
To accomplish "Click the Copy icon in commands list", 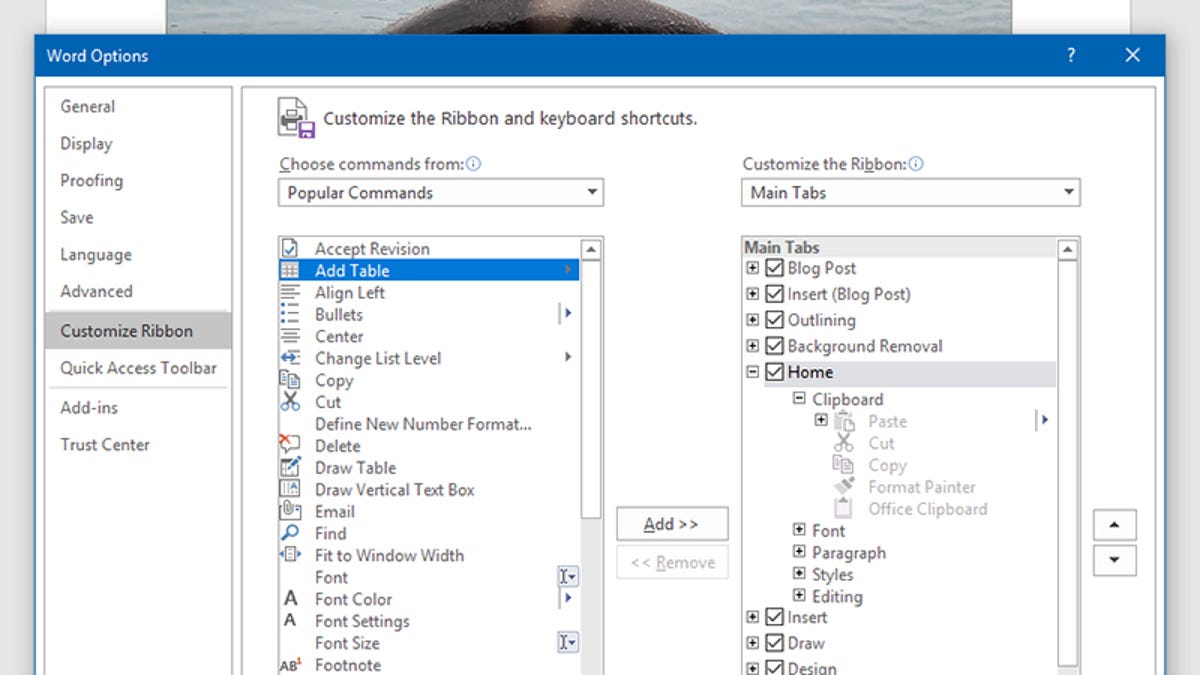I will tap(290, 380).
